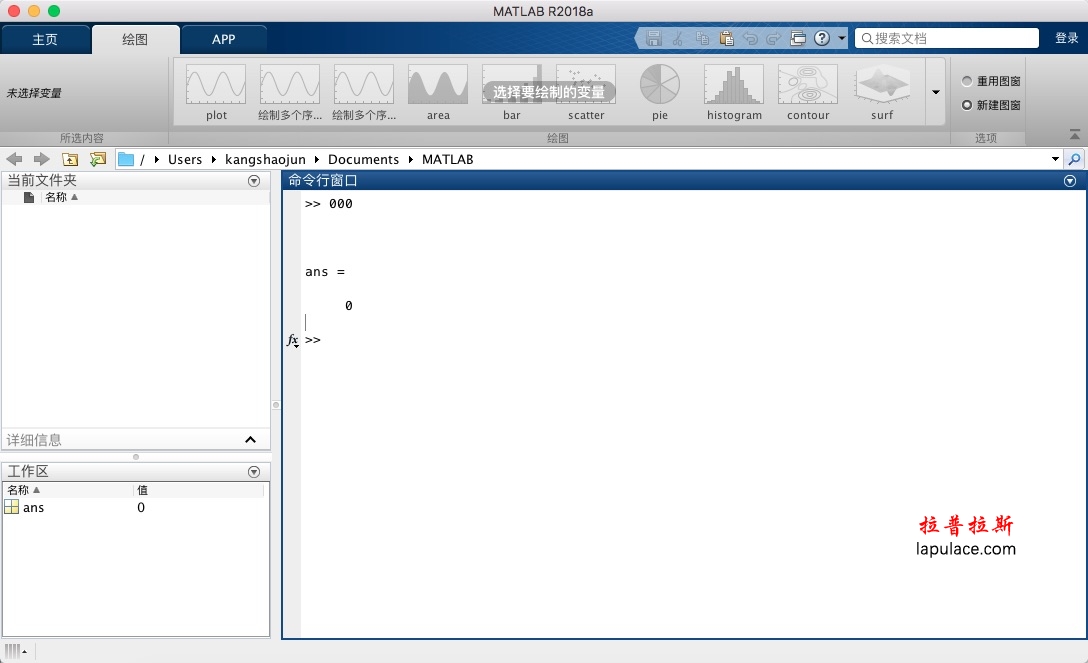Image resolution: width=1088 pixels, height=663 pixels.
Task: Click the Paste clipboard icon
Action: [726, 38]
